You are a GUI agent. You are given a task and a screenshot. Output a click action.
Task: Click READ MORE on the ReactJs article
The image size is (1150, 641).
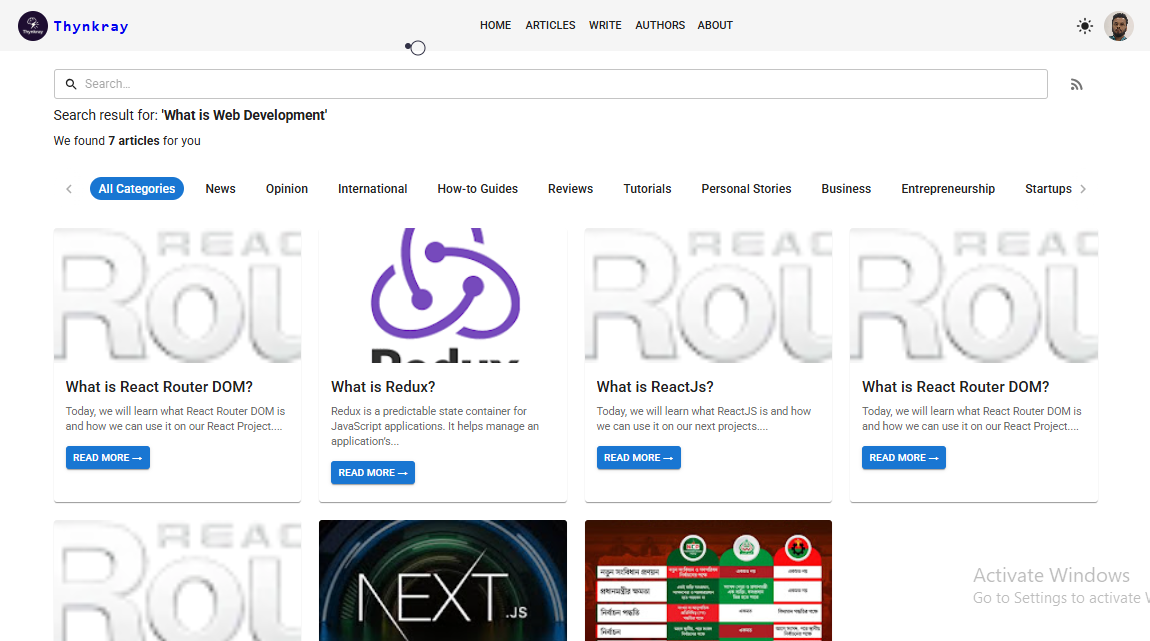click(x=638, y=458)
